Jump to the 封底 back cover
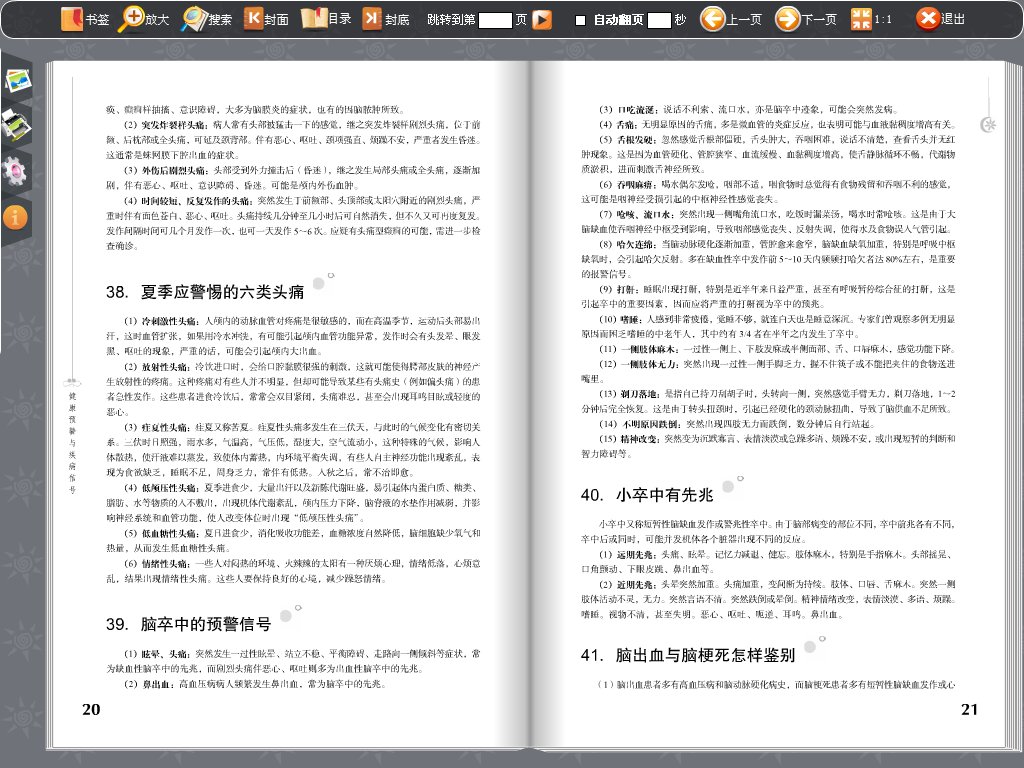This screenshot has height=768, width=1024. (x=385, y=19)
